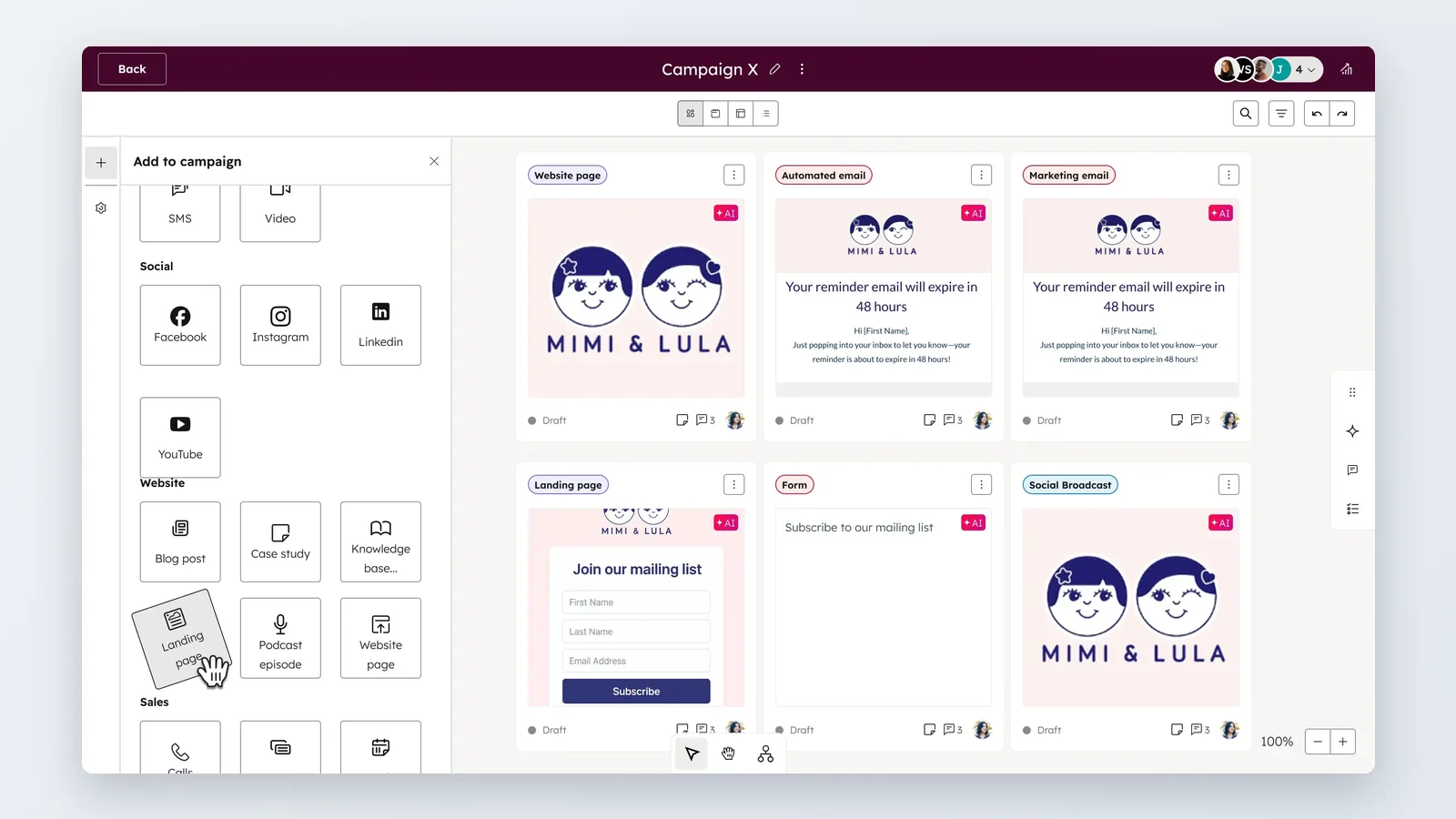1456x819 pixels.
Task: Add a Website page asset
Action: pos(380,638)
